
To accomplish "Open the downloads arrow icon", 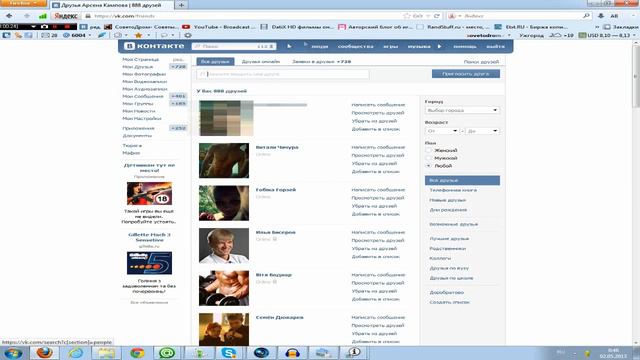I will coord(601,16).
